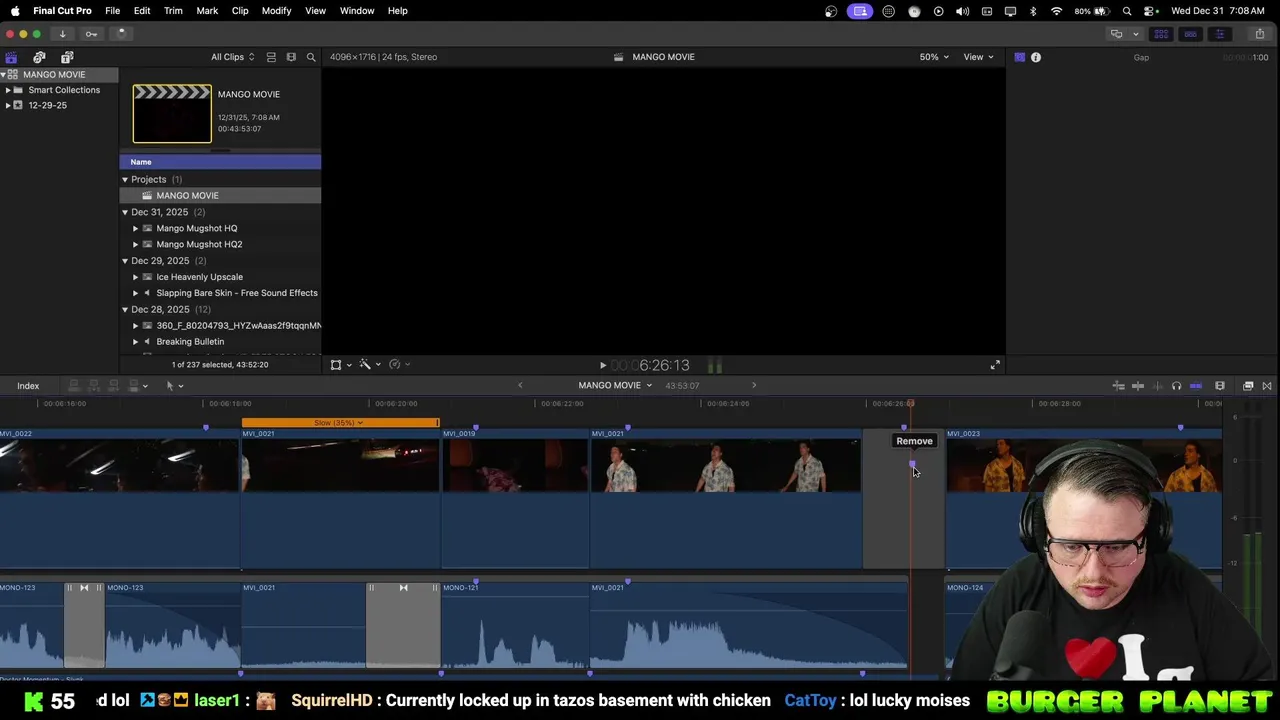Collapse the Dec 31, 2025 group
Viewport: 1280px width, 720px height.
(125, 212)
